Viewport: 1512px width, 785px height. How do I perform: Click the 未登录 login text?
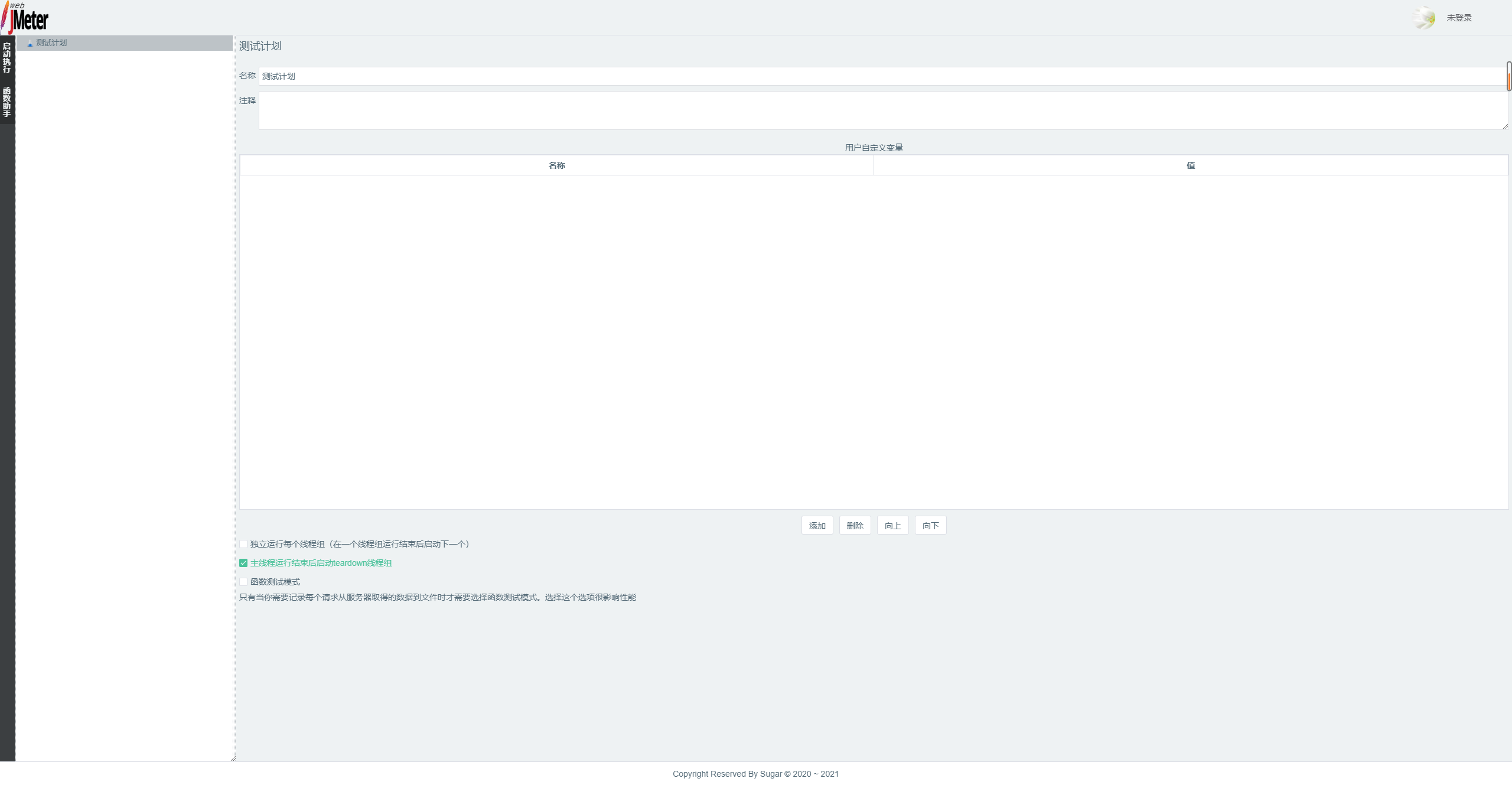[x=1459, y=17]
